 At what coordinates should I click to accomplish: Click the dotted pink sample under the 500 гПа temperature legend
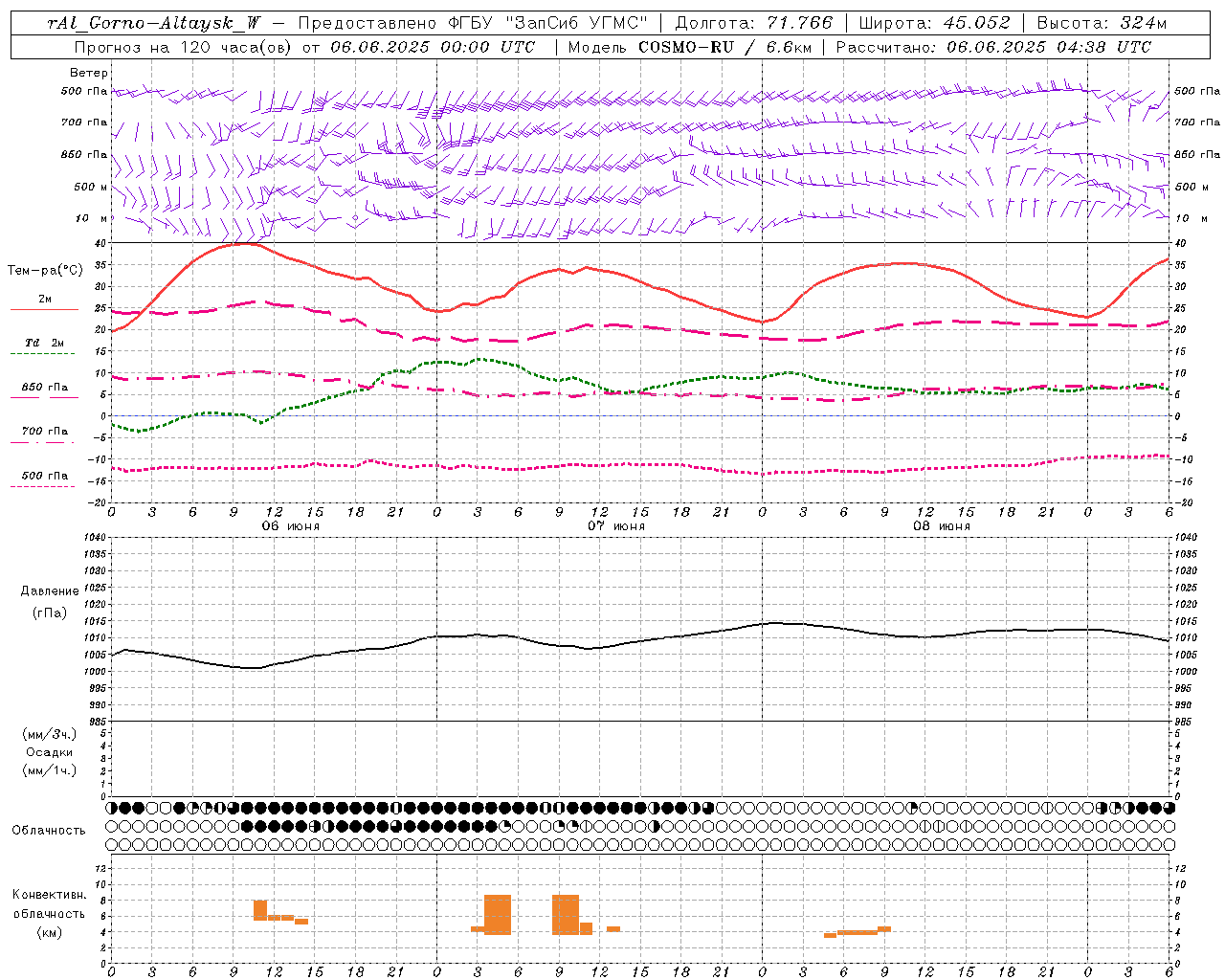tap(43, 487)
